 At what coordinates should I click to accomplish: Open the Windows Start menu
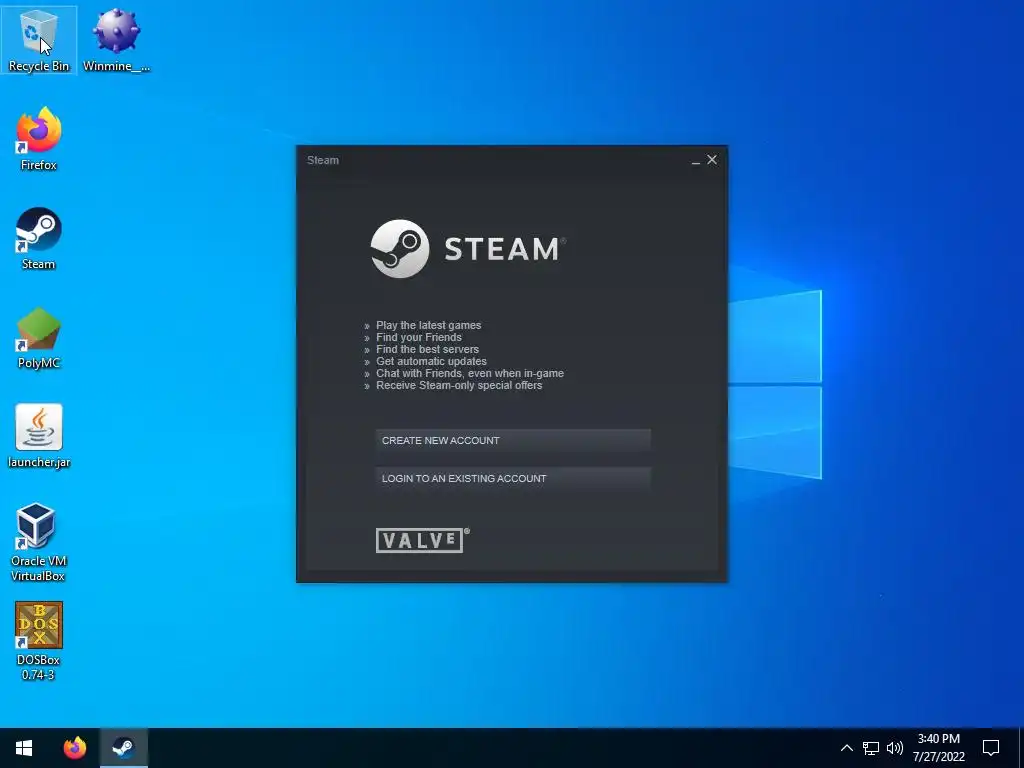24,748
